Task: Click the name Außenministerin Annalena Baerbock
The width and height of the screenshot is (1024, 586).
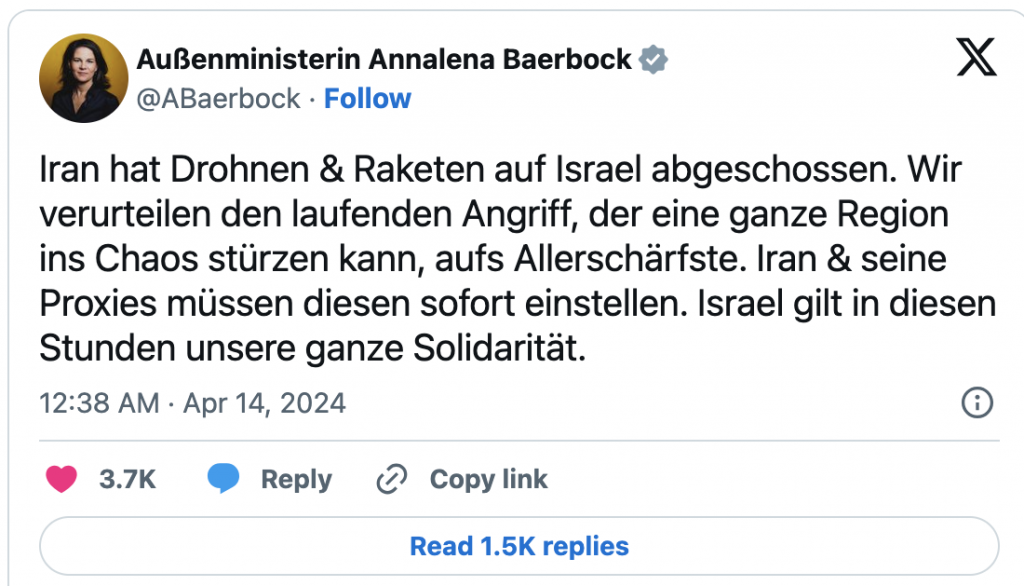Action: 383,60
